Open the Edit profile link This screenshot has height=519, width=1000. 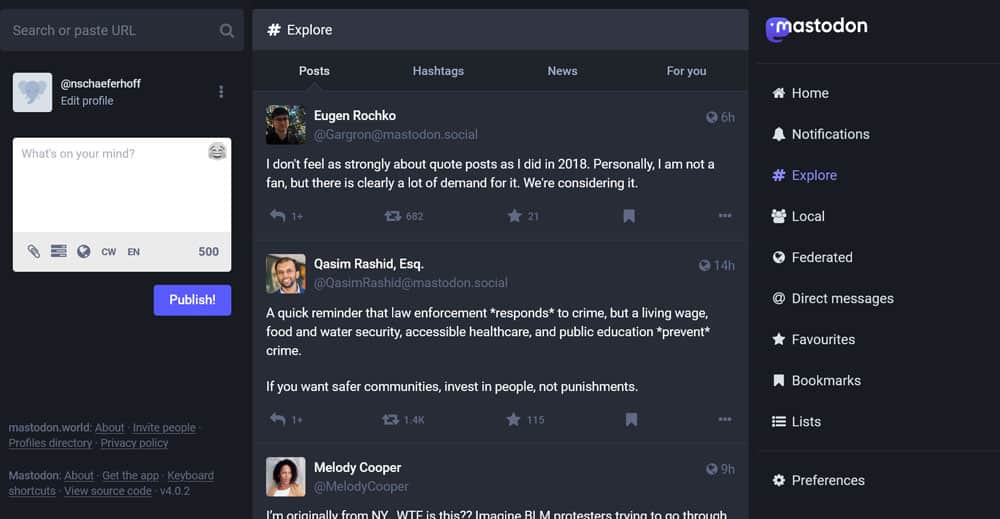pos(87,101)
